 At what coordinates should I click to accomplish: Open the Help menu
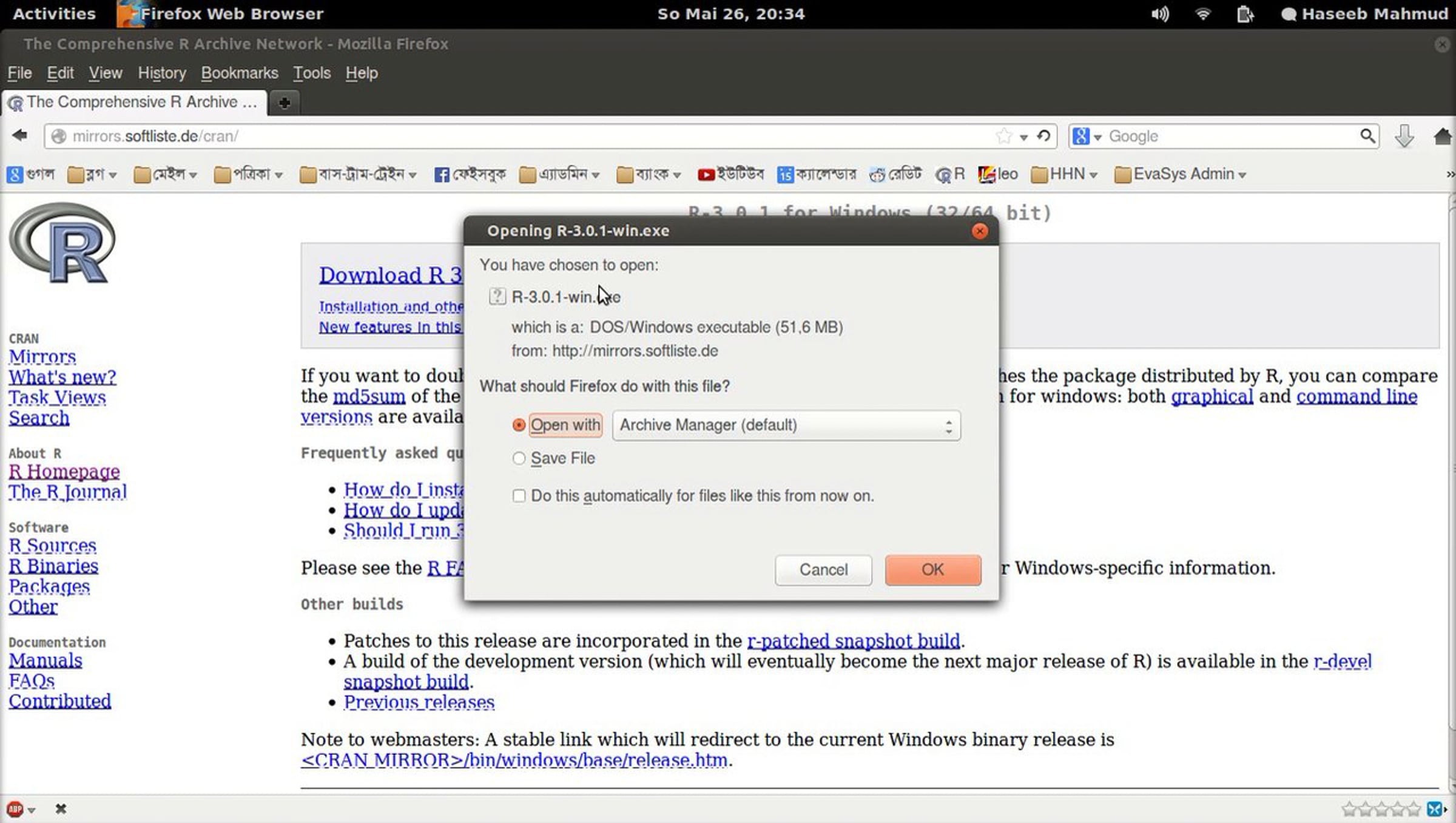[362, 73]
